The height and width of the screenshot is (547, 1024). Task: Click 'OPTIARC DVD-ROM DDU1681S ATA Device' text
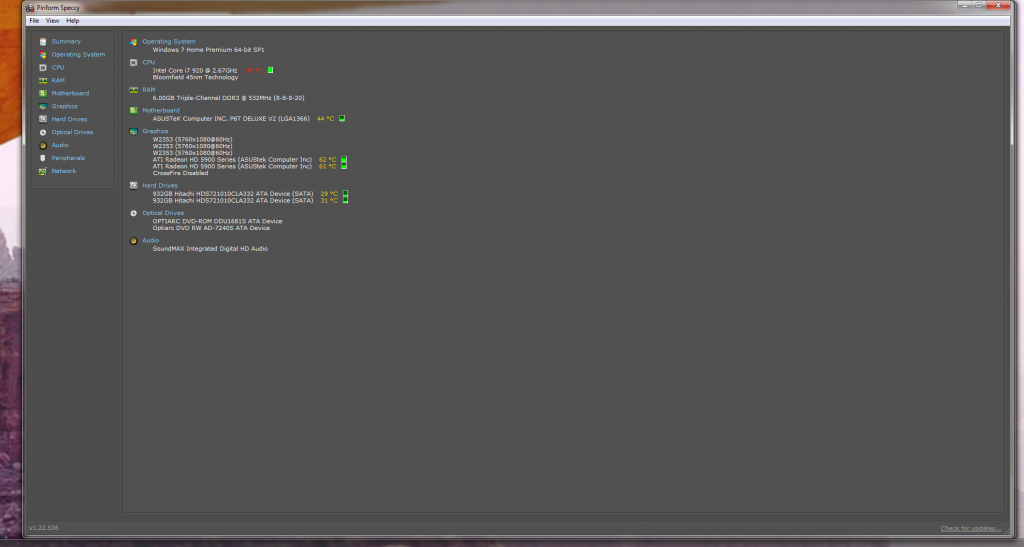coord(217,221)
